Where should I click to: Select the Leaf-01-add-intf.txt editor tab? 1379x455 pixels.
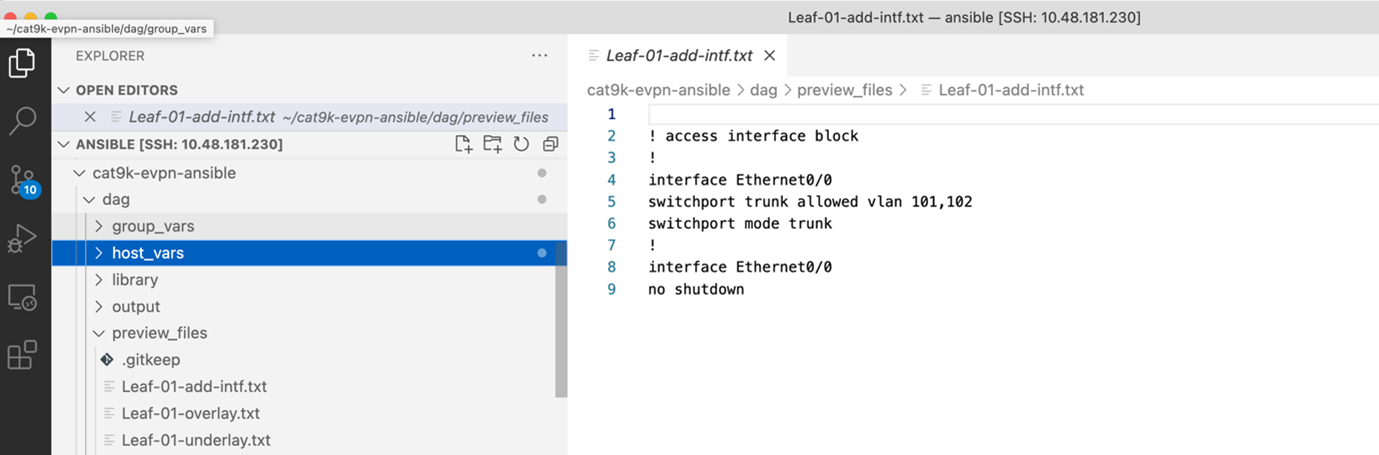click(678, 56)
